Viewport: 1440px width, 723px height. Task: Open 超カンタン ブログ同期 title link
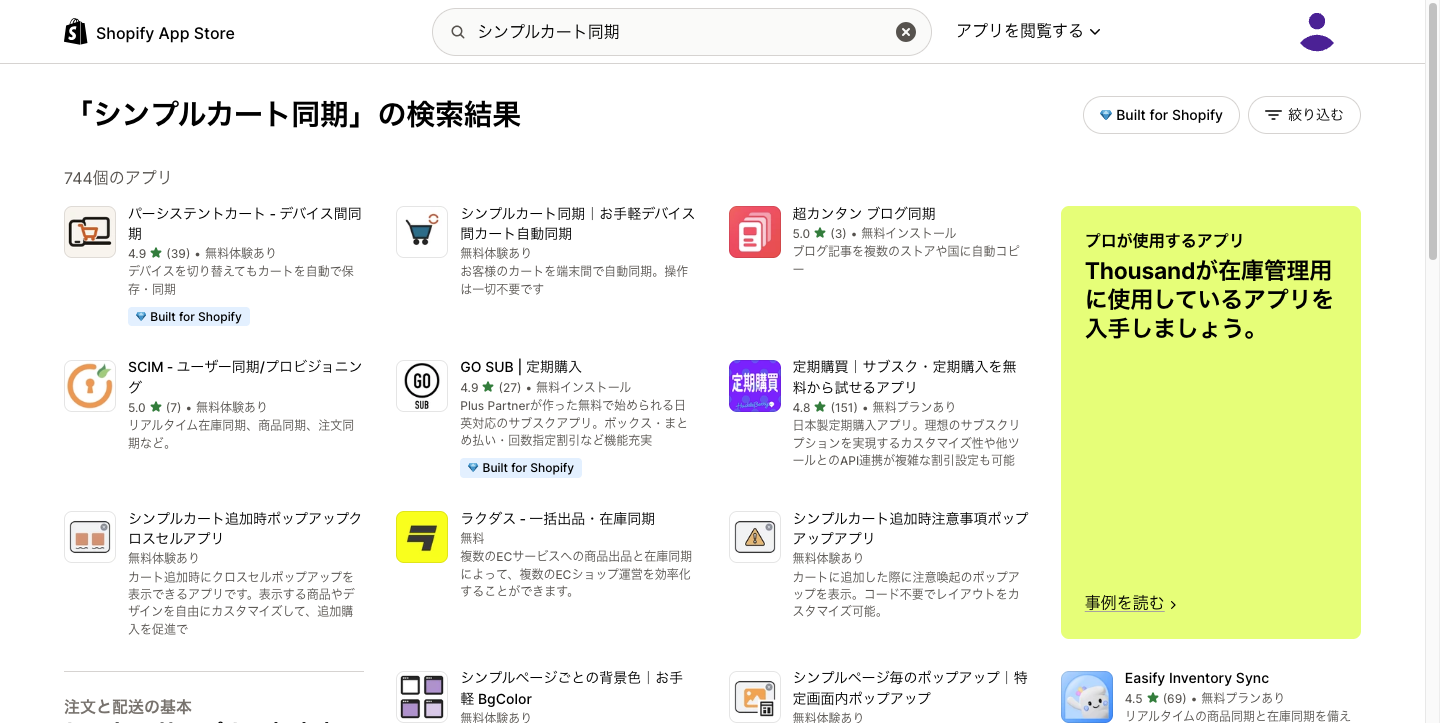864,213
